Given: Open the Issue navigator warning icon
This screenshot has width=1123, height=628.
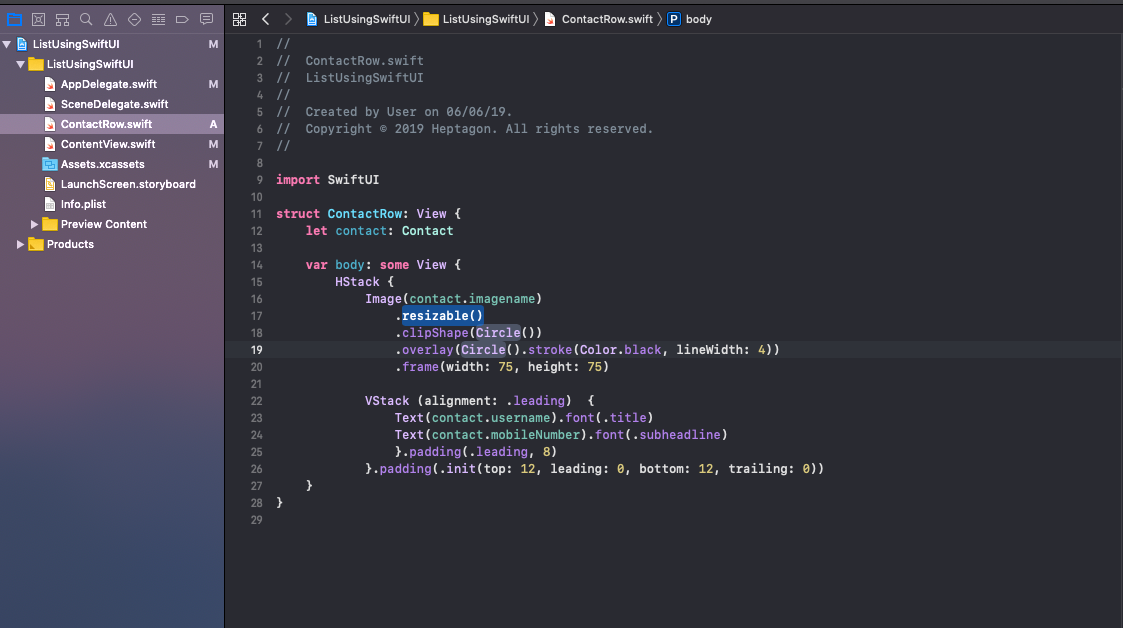Looking at the screenshot, I should click(x=111, y=18).
